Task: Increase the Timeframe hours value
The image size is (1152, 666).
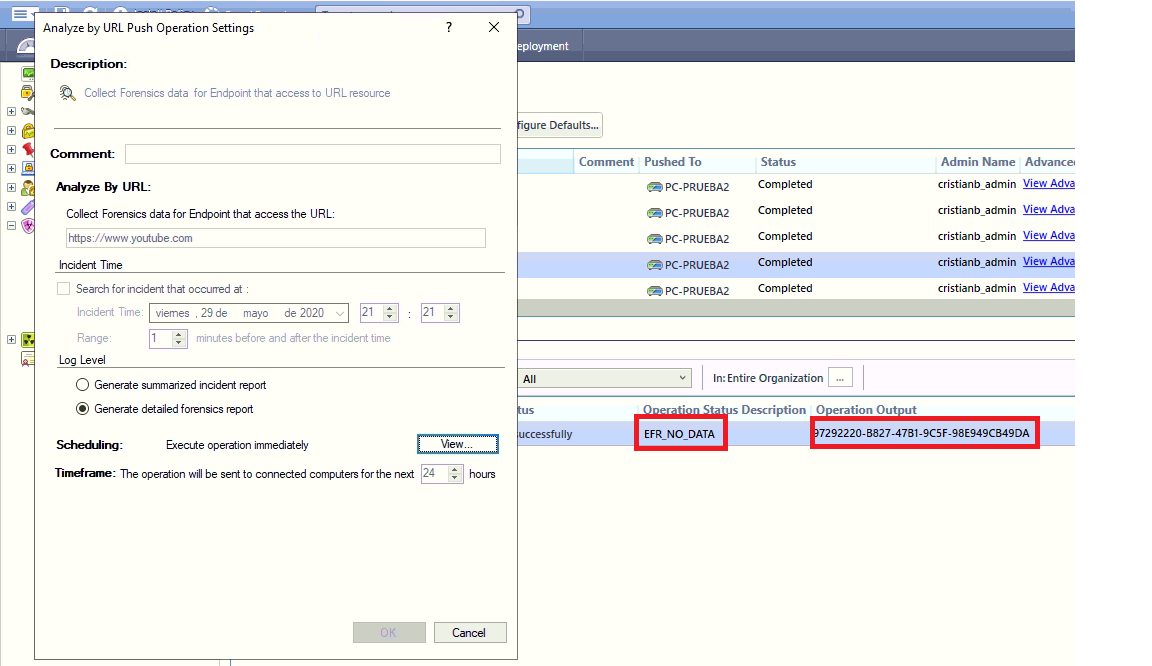Action: coord(455,470)
